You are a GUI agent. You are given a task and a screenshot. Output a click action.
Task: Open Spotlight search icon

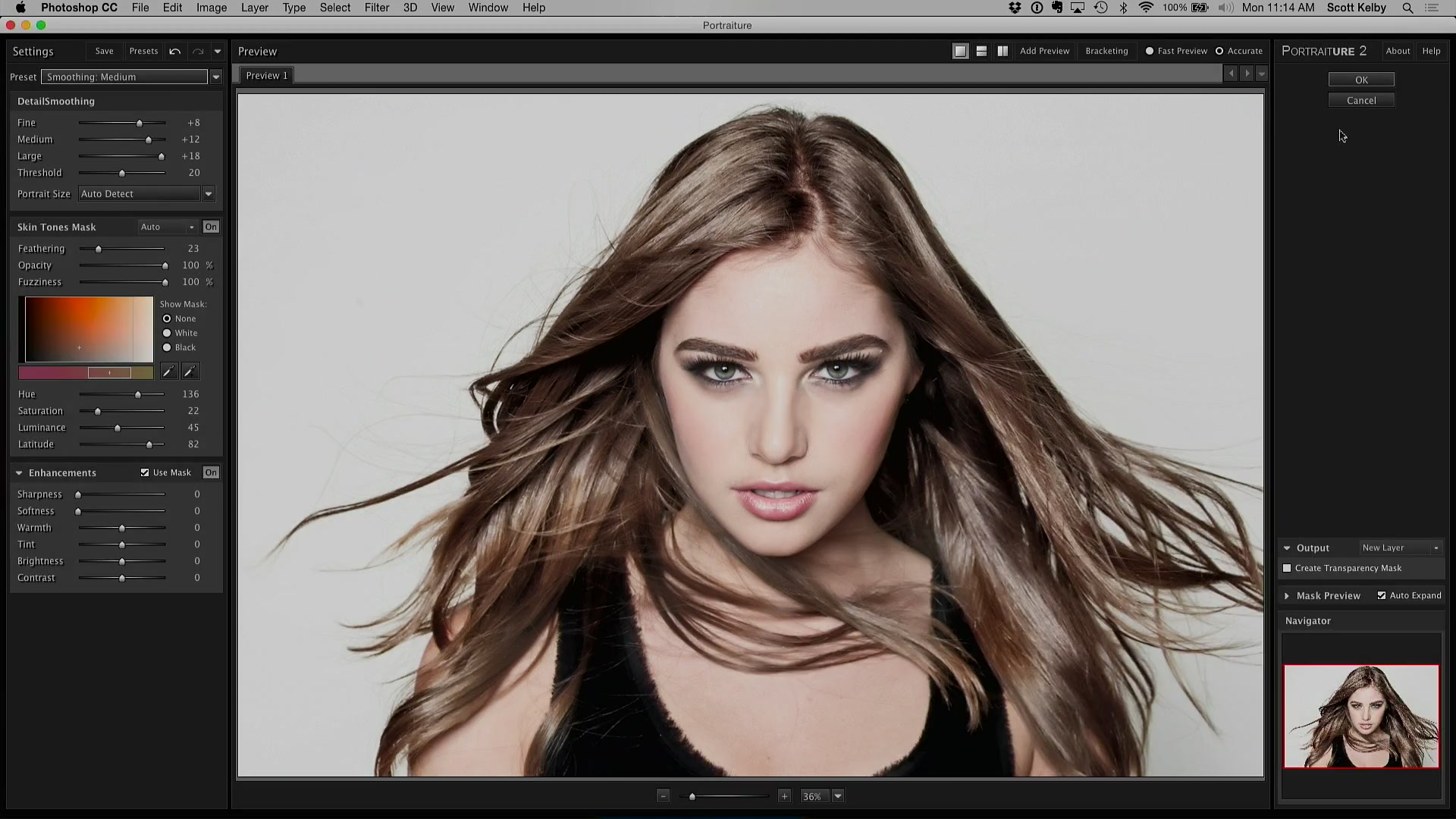(1407, 8)
